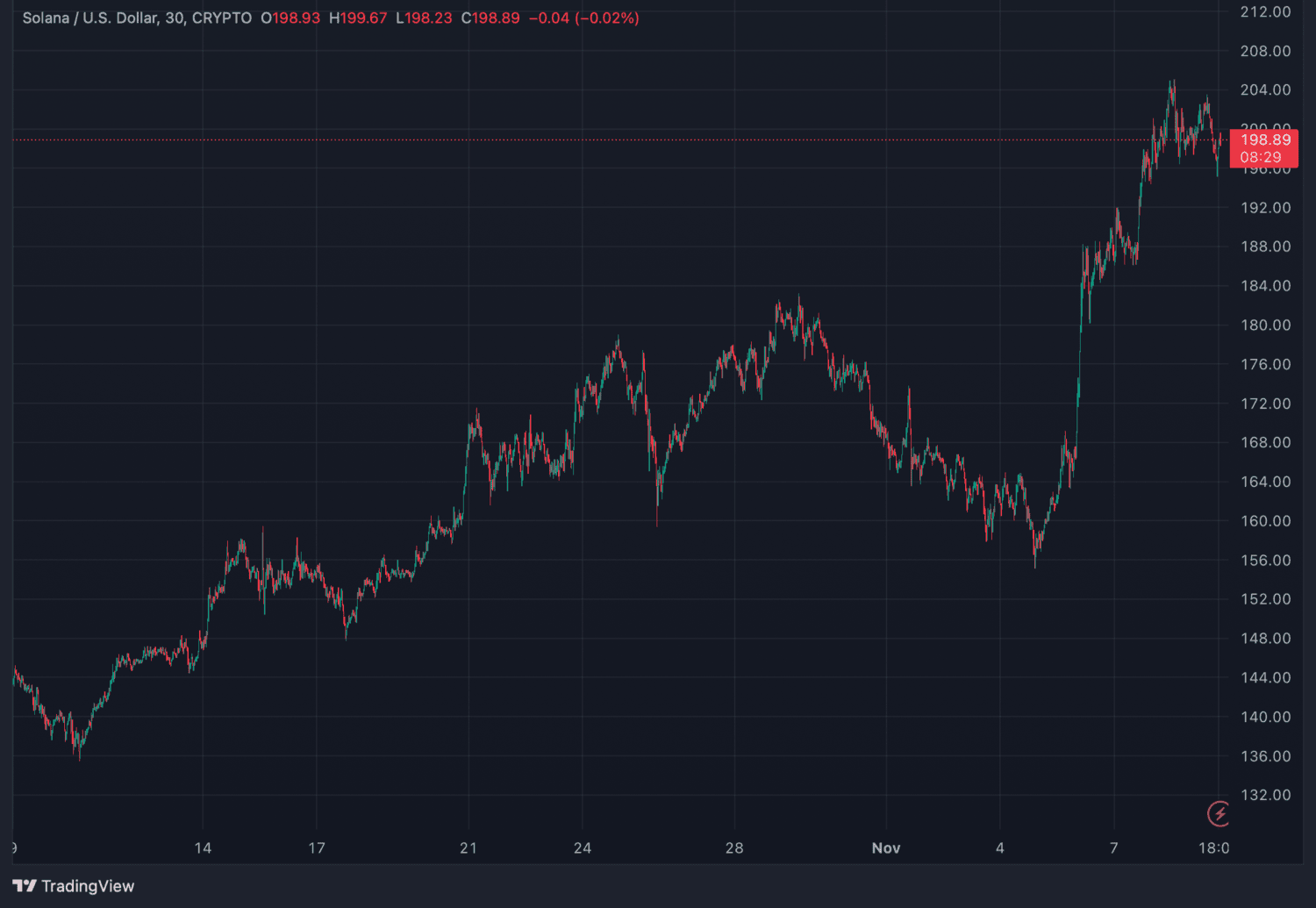Click the 192.00 price axis label
The width and height of the screenshot is (1316, 908).
point(1265,207)
